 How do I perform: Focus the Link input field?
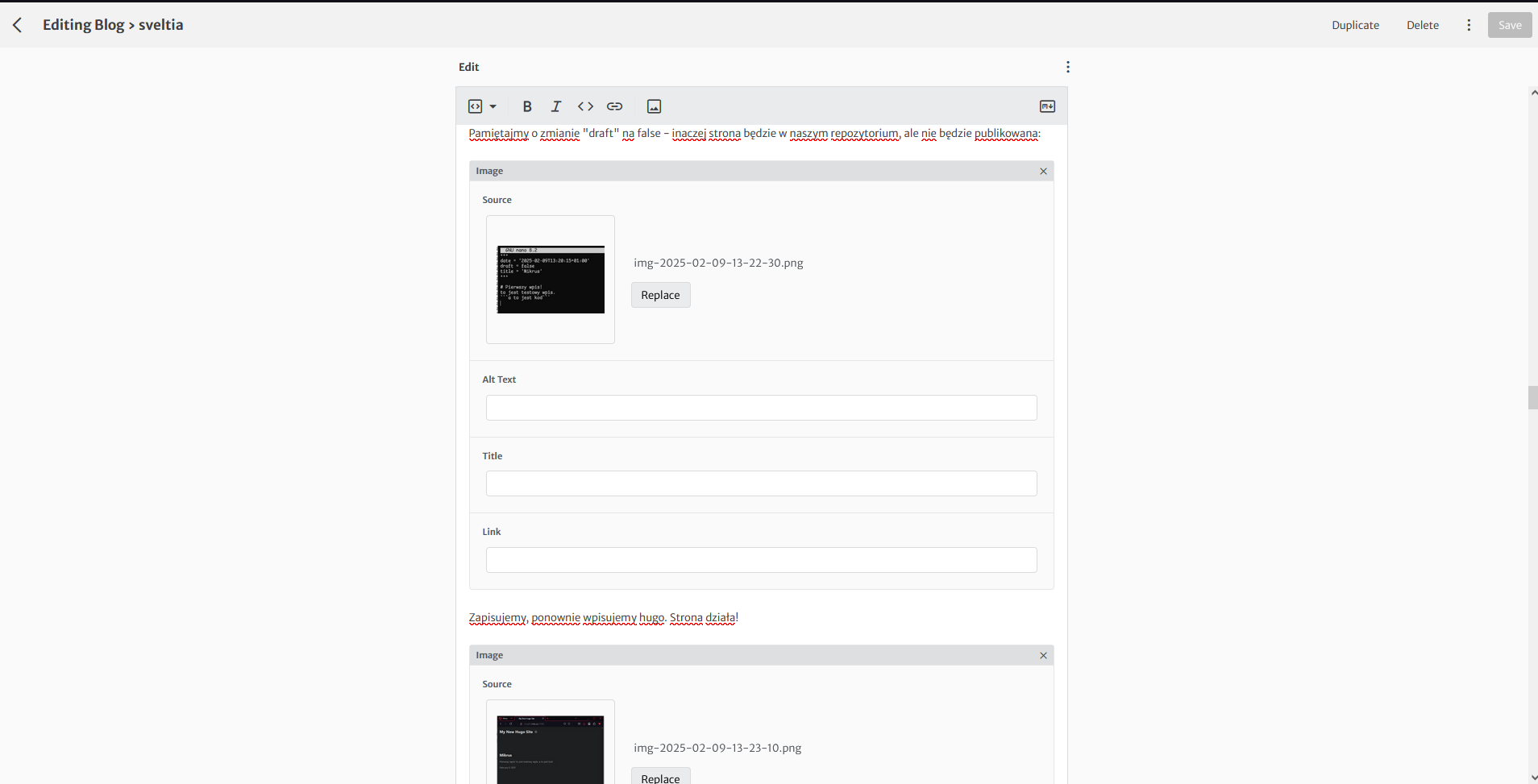tap(761, 560)
